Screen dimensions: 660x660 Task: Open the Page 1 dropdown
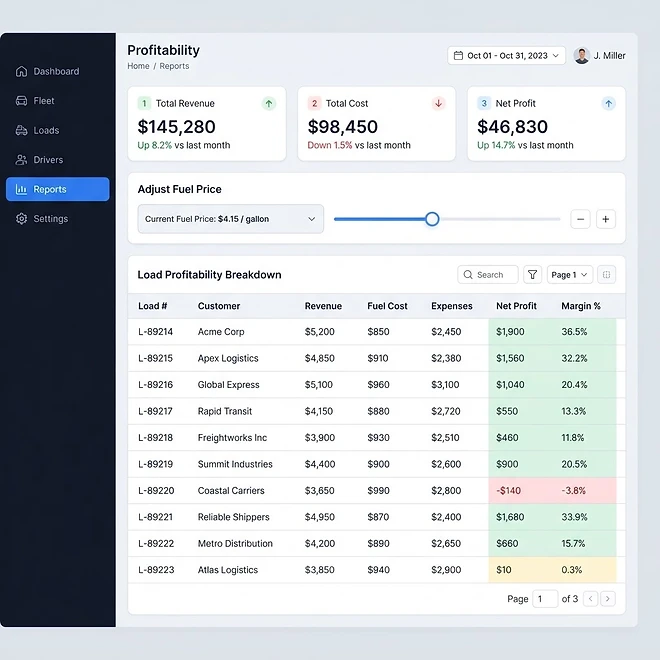click(570, 274)
